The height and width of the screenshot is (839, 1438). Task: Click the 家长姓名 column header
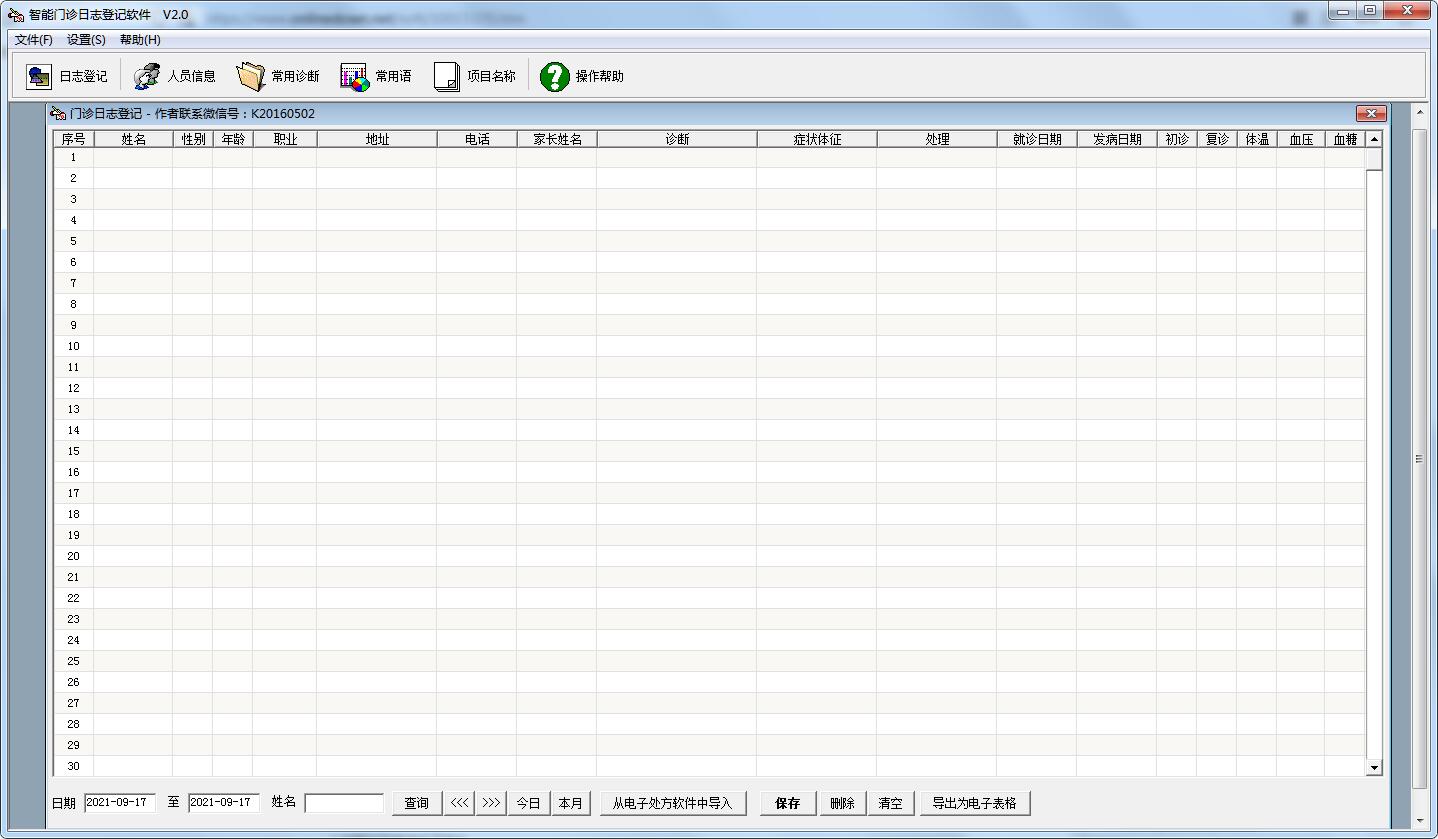557,139
